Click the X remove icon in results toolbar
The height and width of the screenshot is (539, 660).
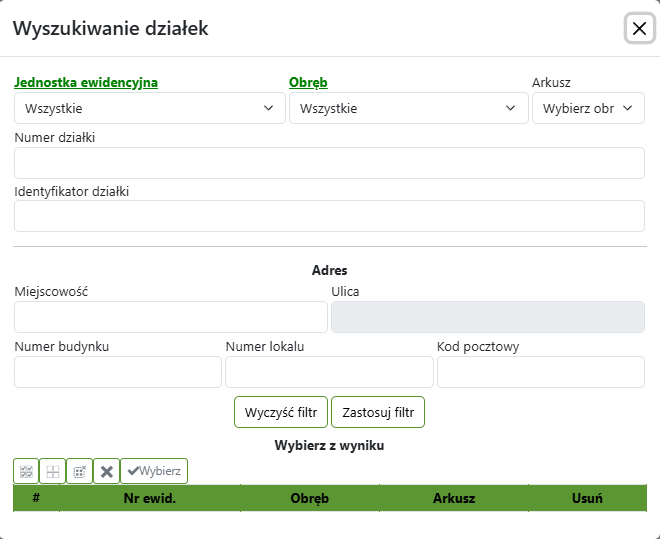(x=107, y=471)
